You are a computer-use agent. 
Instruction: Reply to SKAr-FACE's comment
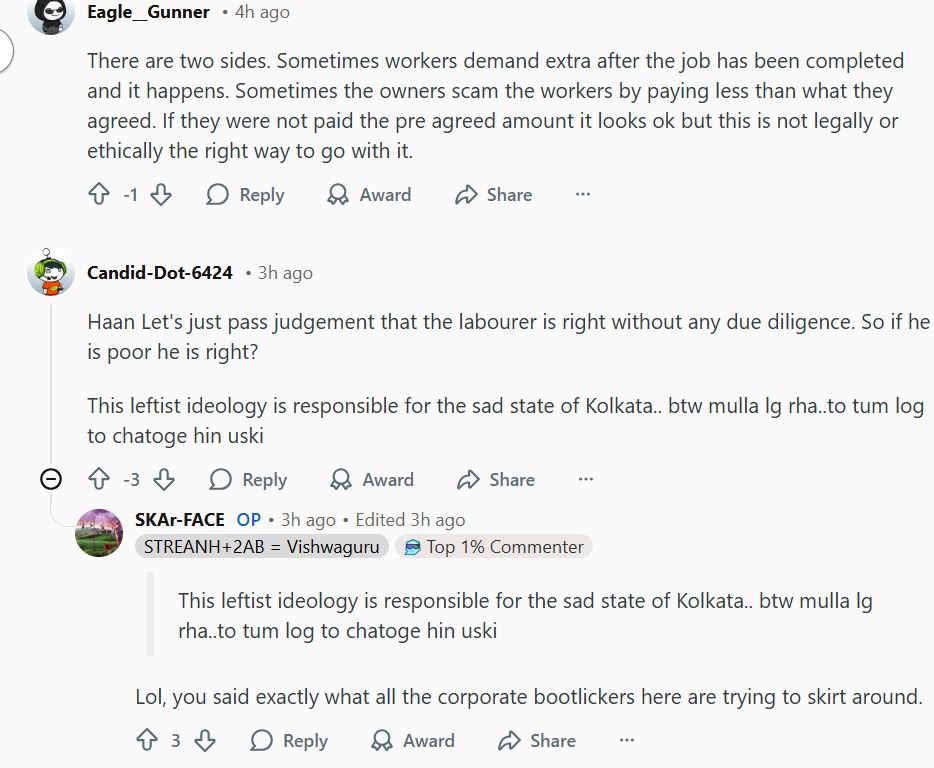click(x=289, y=740)
